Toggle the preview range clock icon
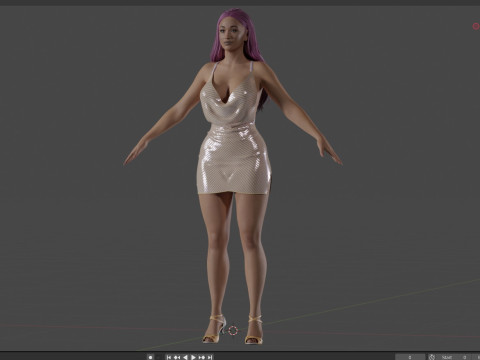The height and width of the screenshot is (360, 480). (x=432, y=357)
